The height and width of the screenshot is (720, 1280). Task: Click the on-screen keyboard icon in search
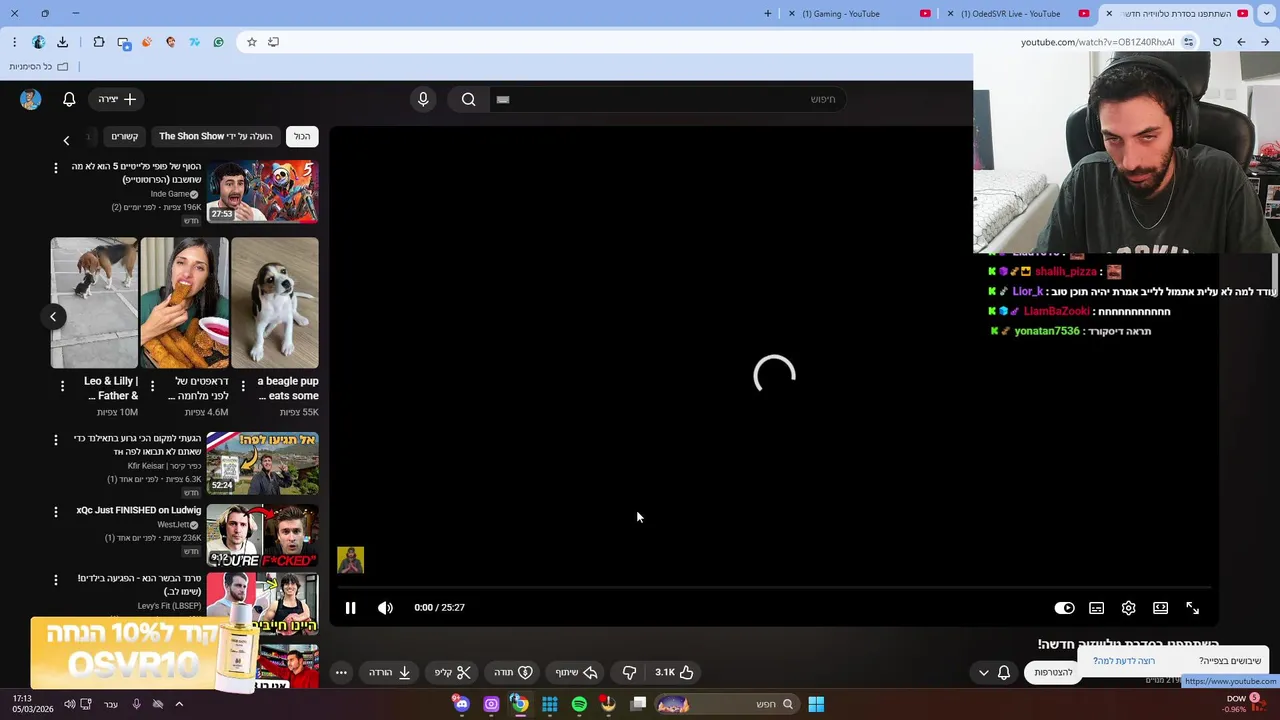click(x=503, y=99)
